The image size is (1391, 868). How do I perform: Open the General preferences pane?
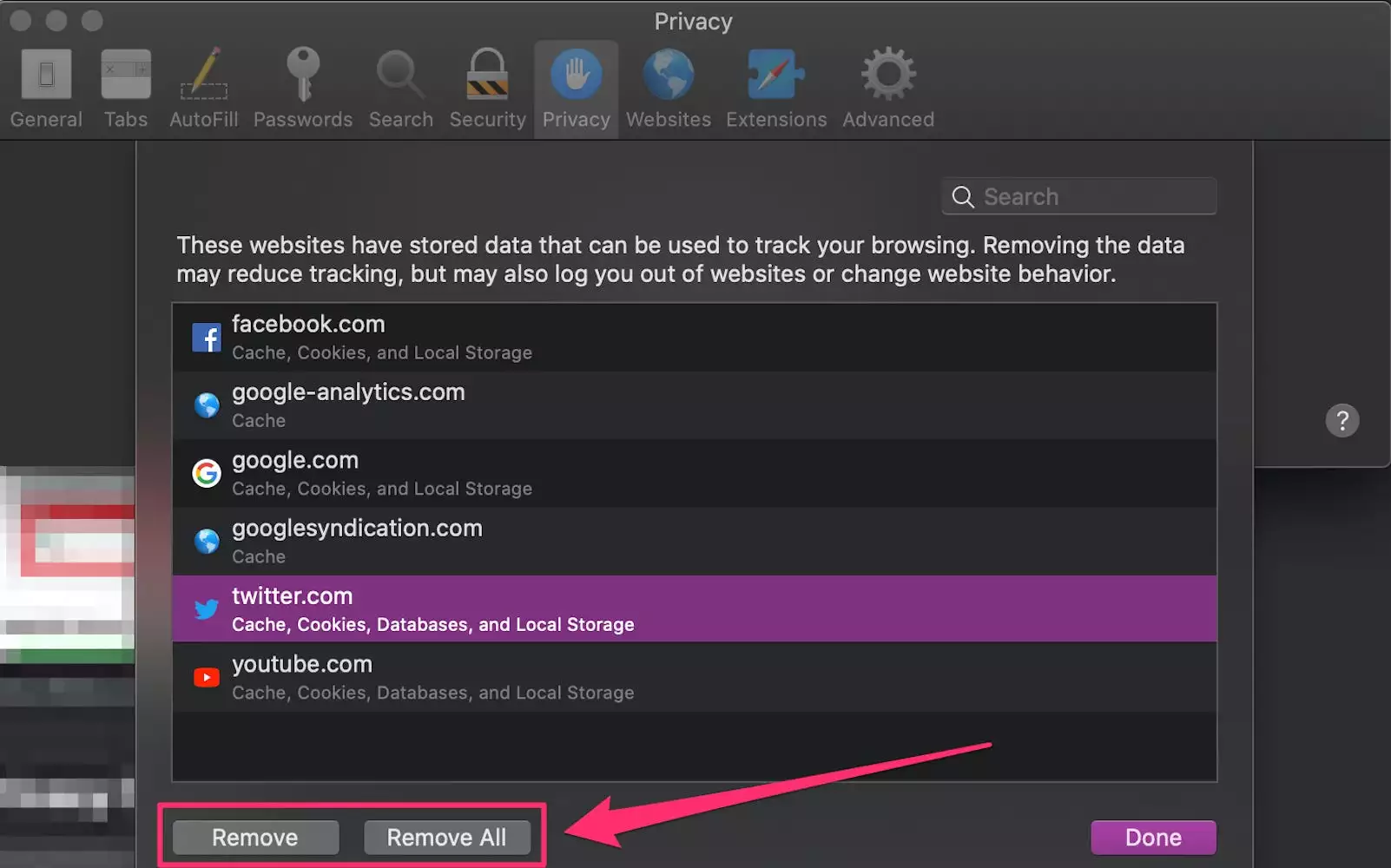coord(46,89)
